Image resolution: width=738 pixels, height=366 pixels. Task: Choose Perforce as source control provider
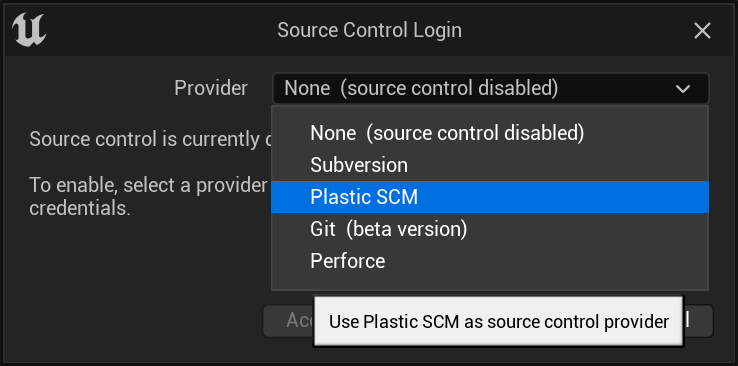(490, 261)
